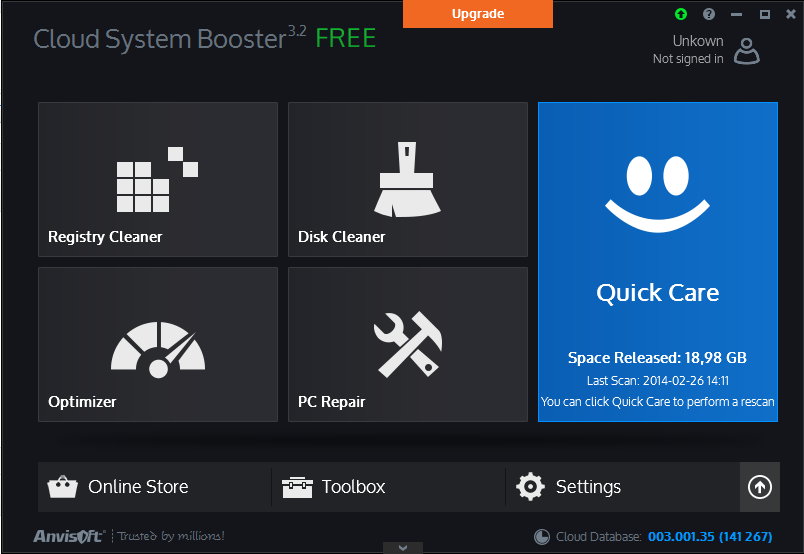The width and height of the screenshot is (804, 554).
Task: Click the circled up-arrow button
Action: [x=760, y=487]
